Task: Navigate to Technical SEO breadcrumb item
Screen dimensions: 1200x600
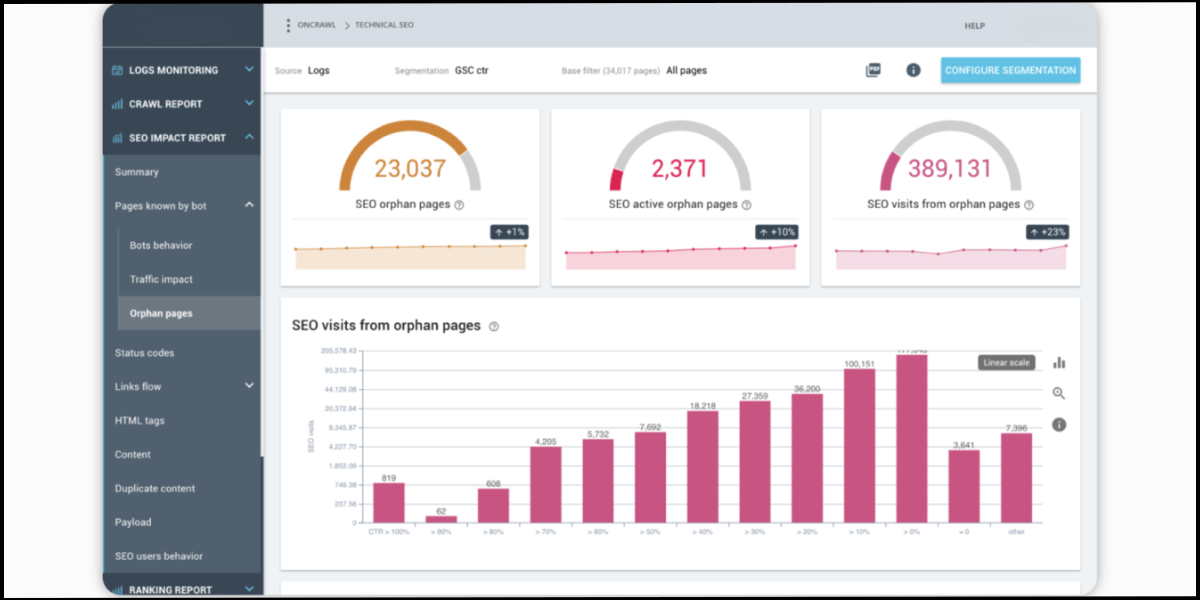Action: click(x=383, y=24)
